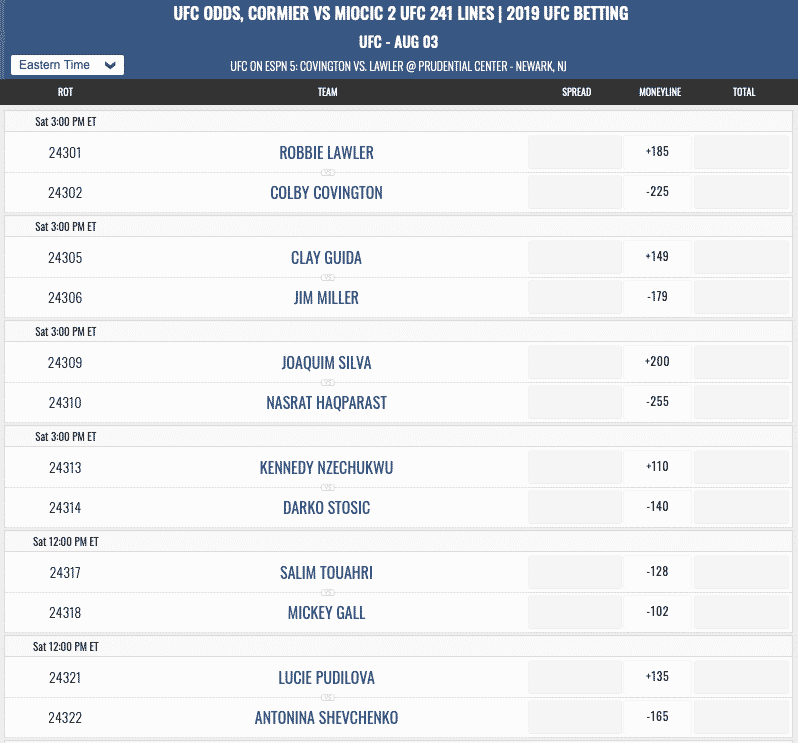Image resolution: width=798 pixels, height=743 pixels.
Task: Choose Salim Touahri -128 moneyline
Action: (x=657, y=571)
